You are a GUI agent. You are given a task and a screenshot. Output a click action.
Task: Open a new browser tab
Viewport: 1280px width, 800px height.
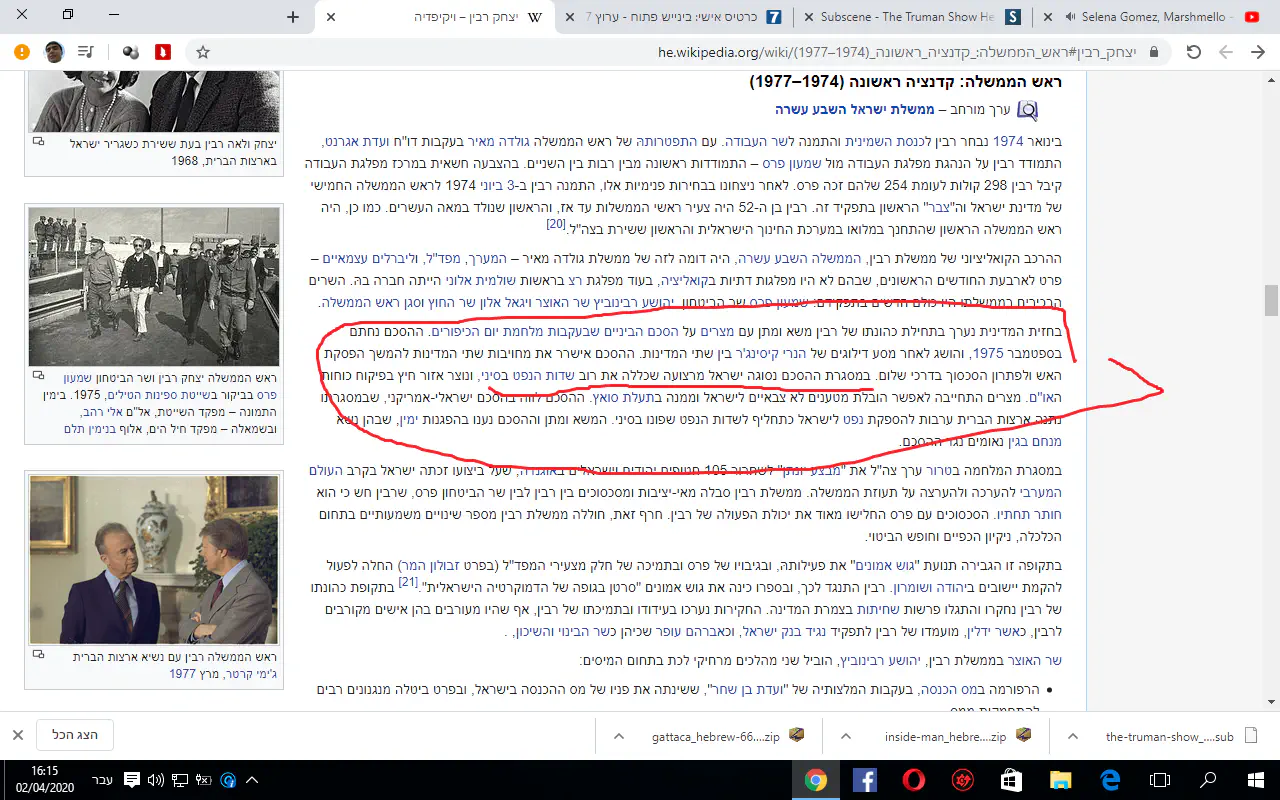click(292, 17)
